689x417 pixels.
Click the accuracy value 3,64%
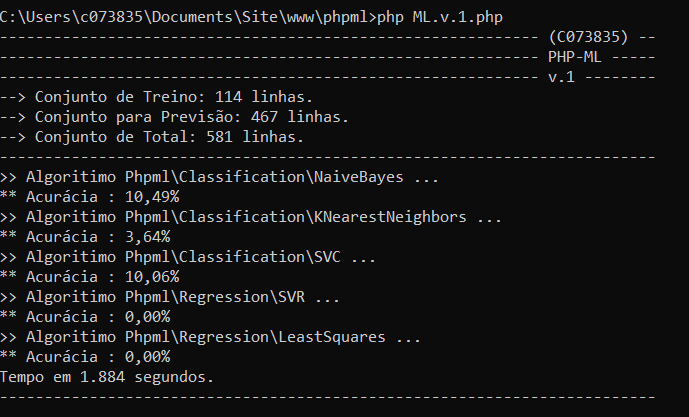click(x=148, y=237)
